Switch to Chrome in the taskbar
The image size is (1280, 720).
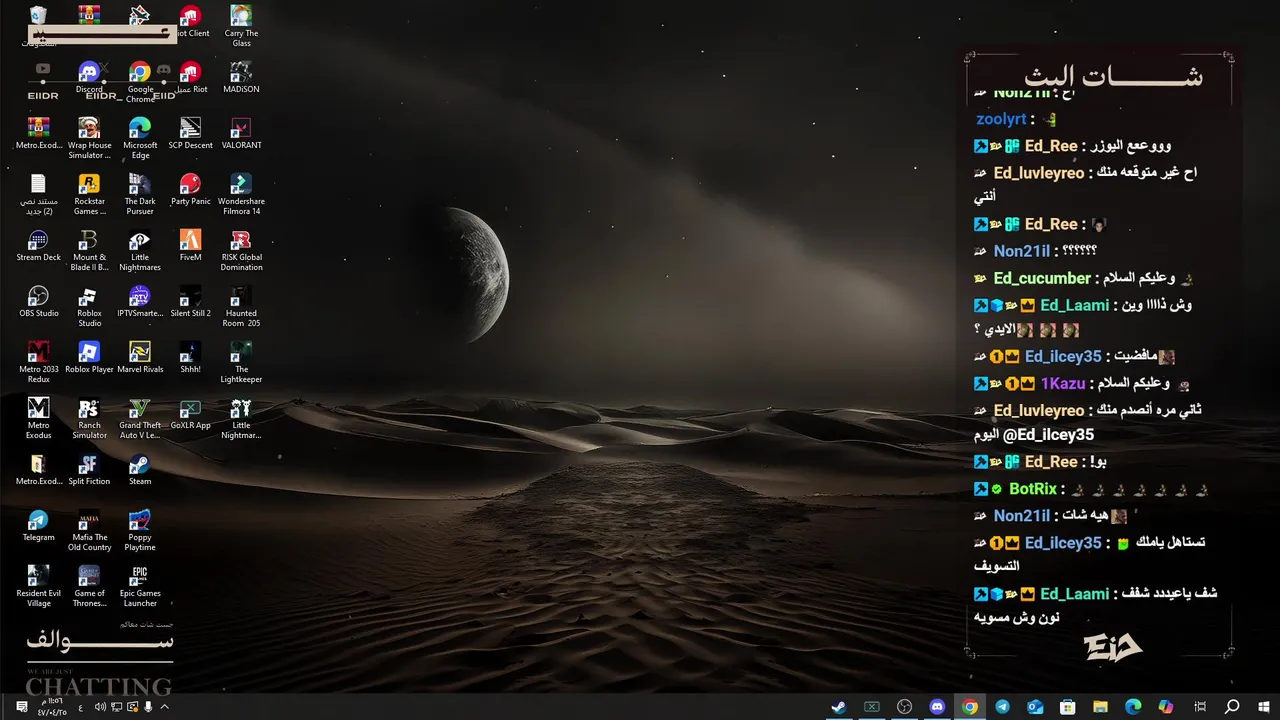970,707
